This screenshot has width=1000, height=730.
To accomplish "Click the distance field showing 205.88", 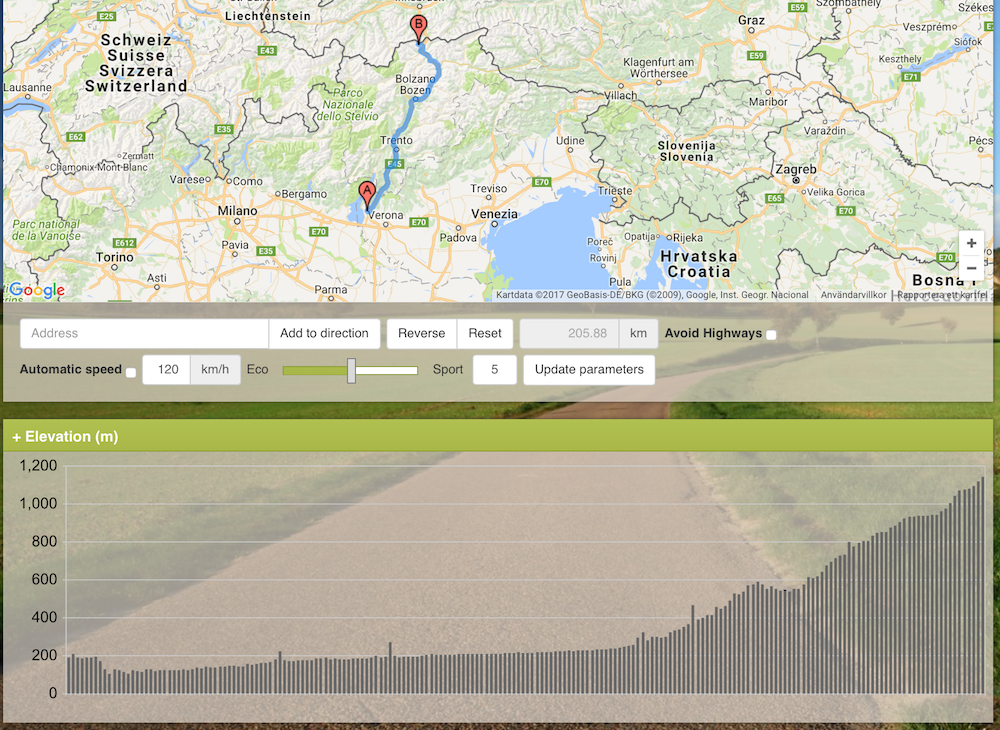I will 569,334.
